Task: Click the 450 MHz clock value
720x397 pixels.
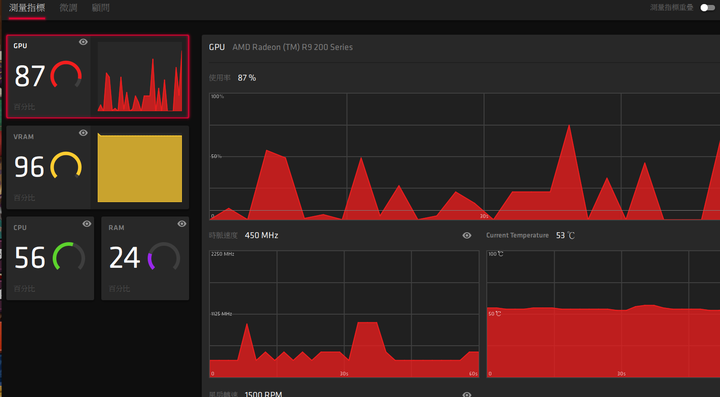Action: (x=261, y=235)
